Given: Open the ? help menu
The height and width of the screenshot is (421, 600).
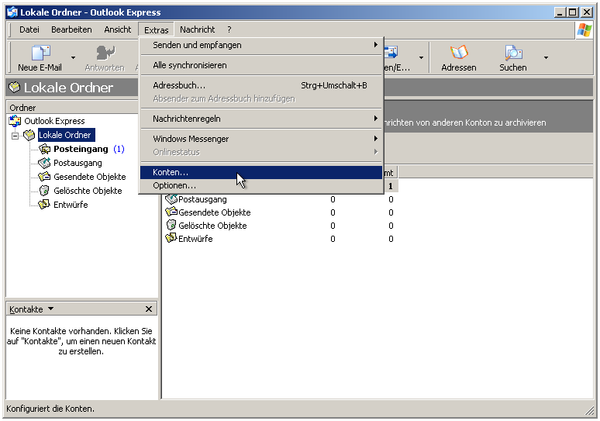Looking at the screenshot, I should click(229, 29).
